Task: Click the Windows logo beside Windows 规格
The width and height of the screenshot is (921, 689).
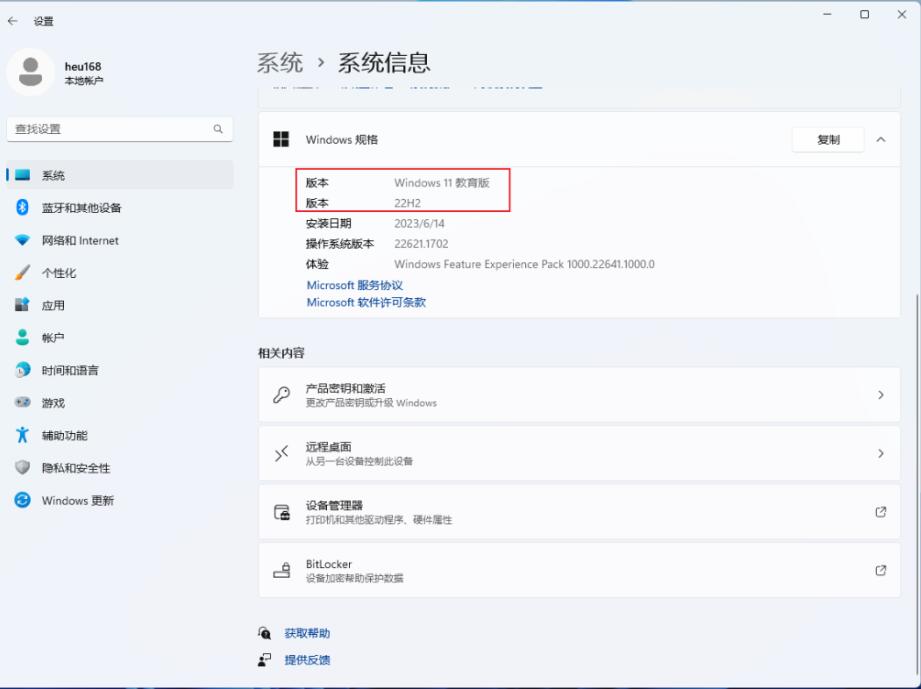Action: [x=281, y=139]
